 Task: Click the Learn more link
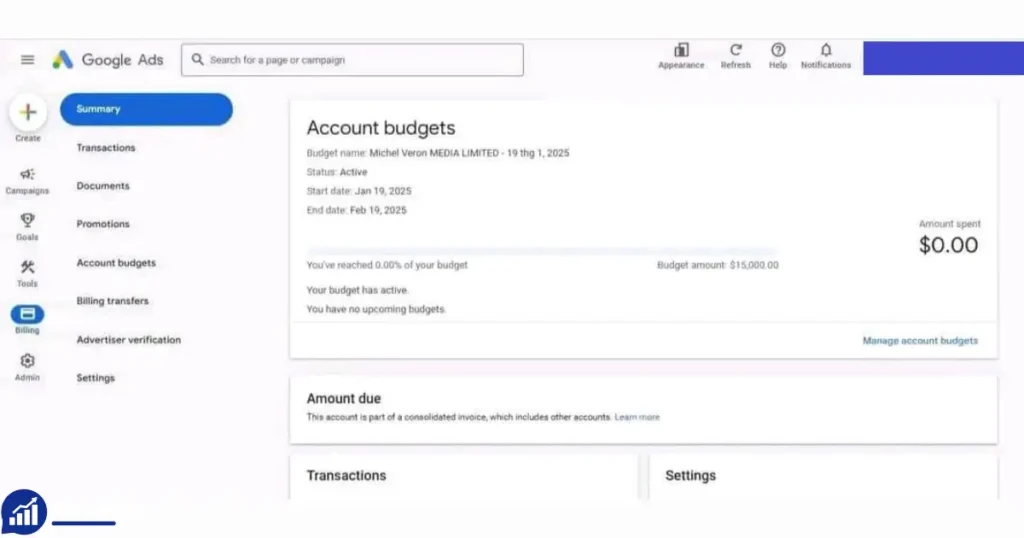pyautogui.click(x=637, y=417)
